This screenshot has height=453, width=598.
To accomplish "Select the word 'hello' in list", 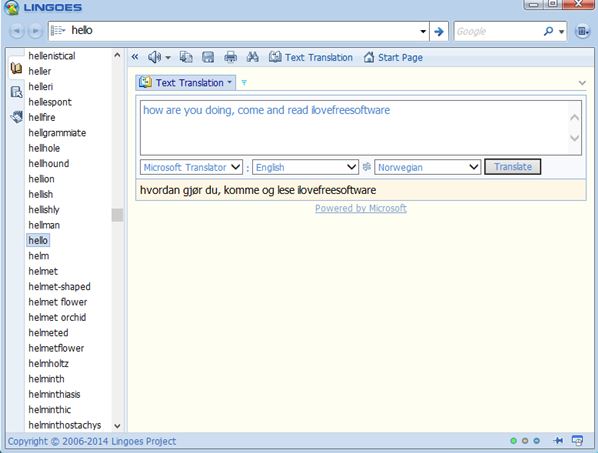I will [x=38, y=240].
